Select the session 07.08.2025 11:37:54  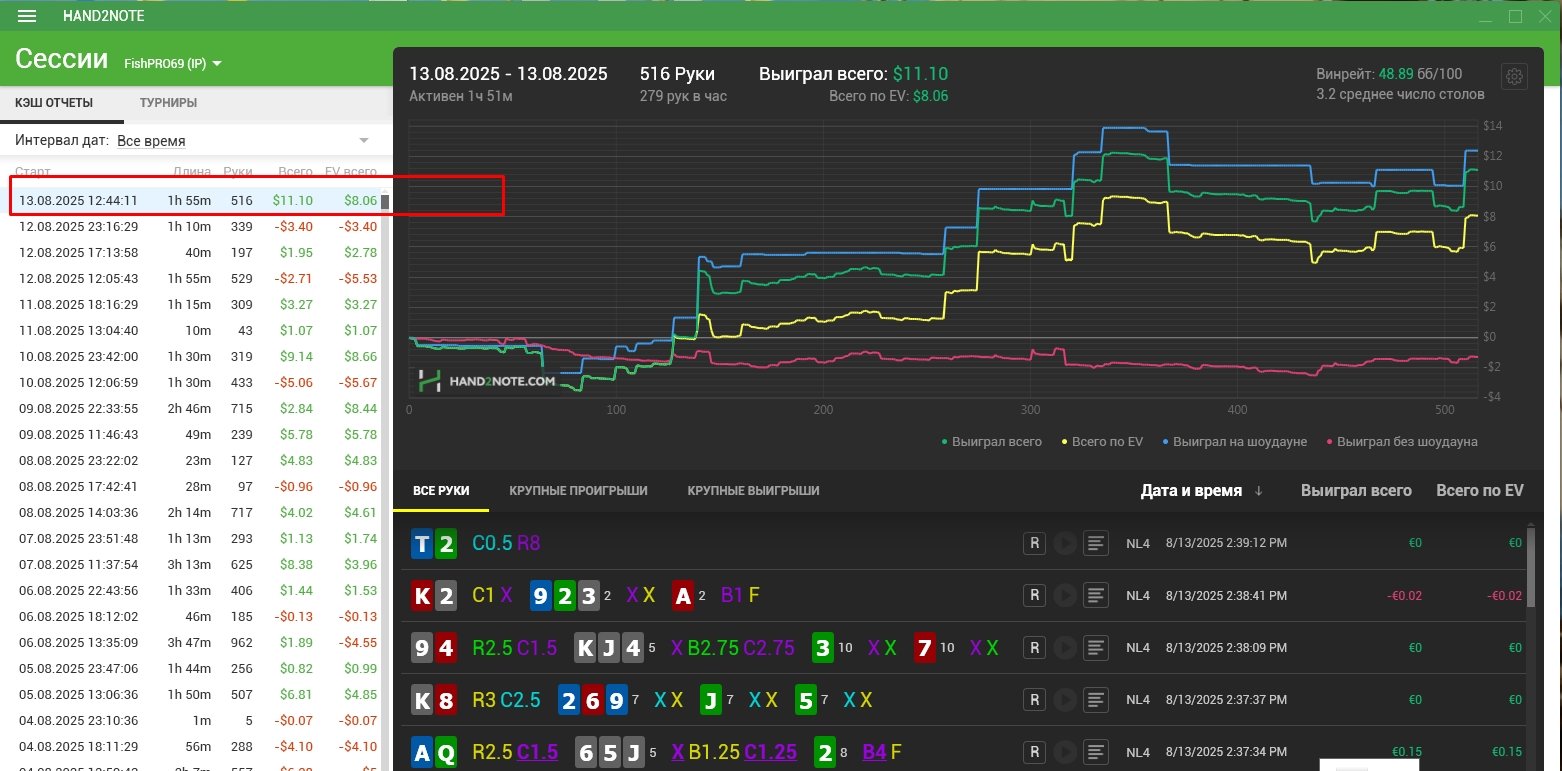[196, 564]
